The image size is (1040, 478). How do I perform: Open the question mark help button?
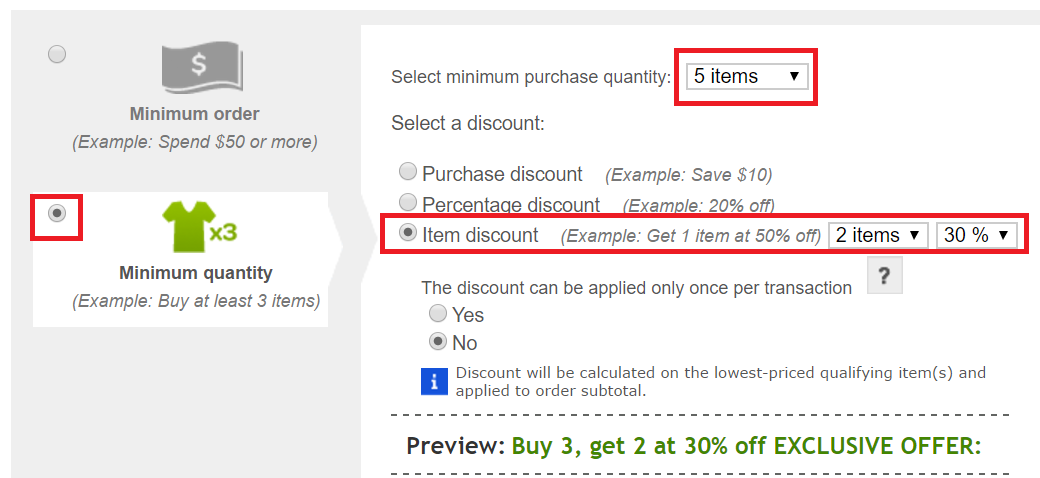point(885,276)
